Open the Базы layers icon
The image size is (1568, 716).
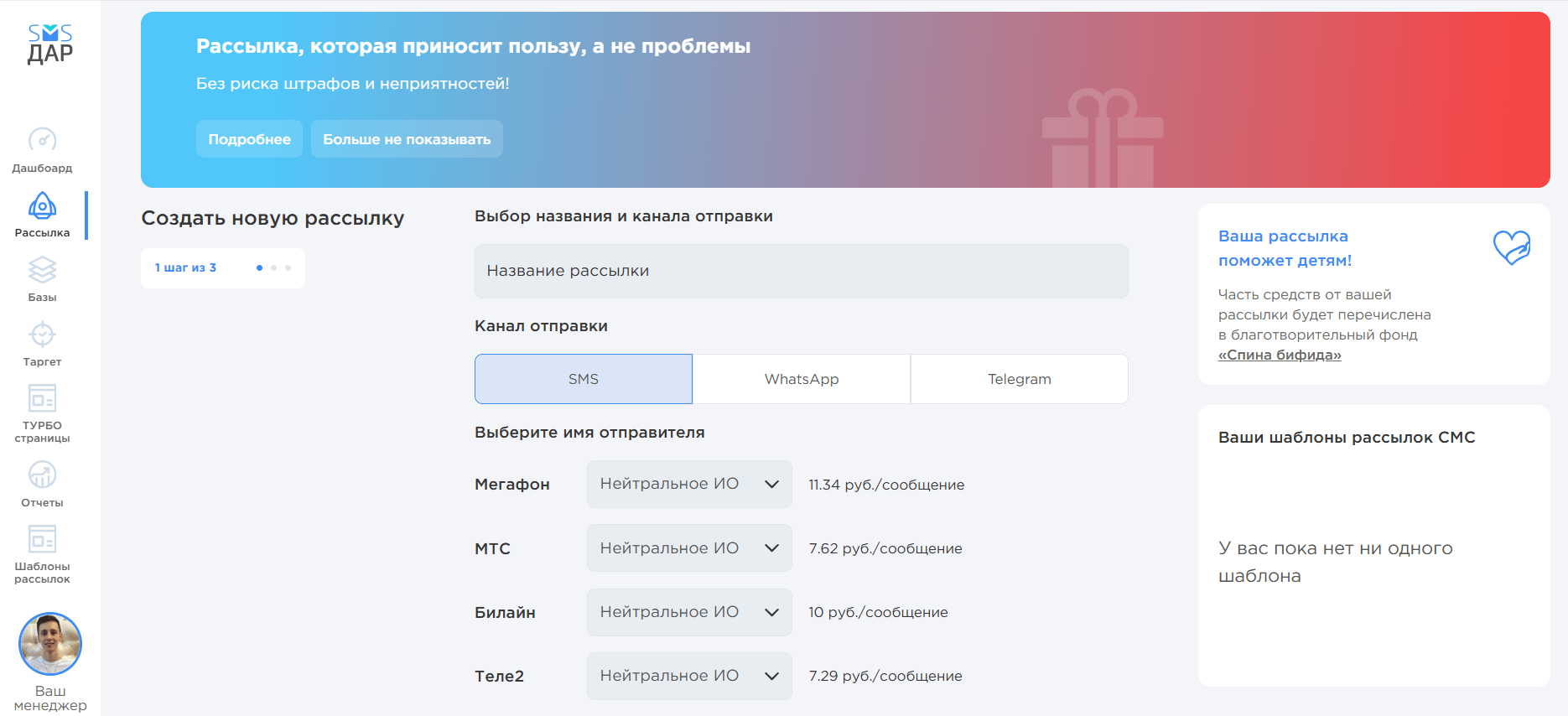tap(42, 270)
